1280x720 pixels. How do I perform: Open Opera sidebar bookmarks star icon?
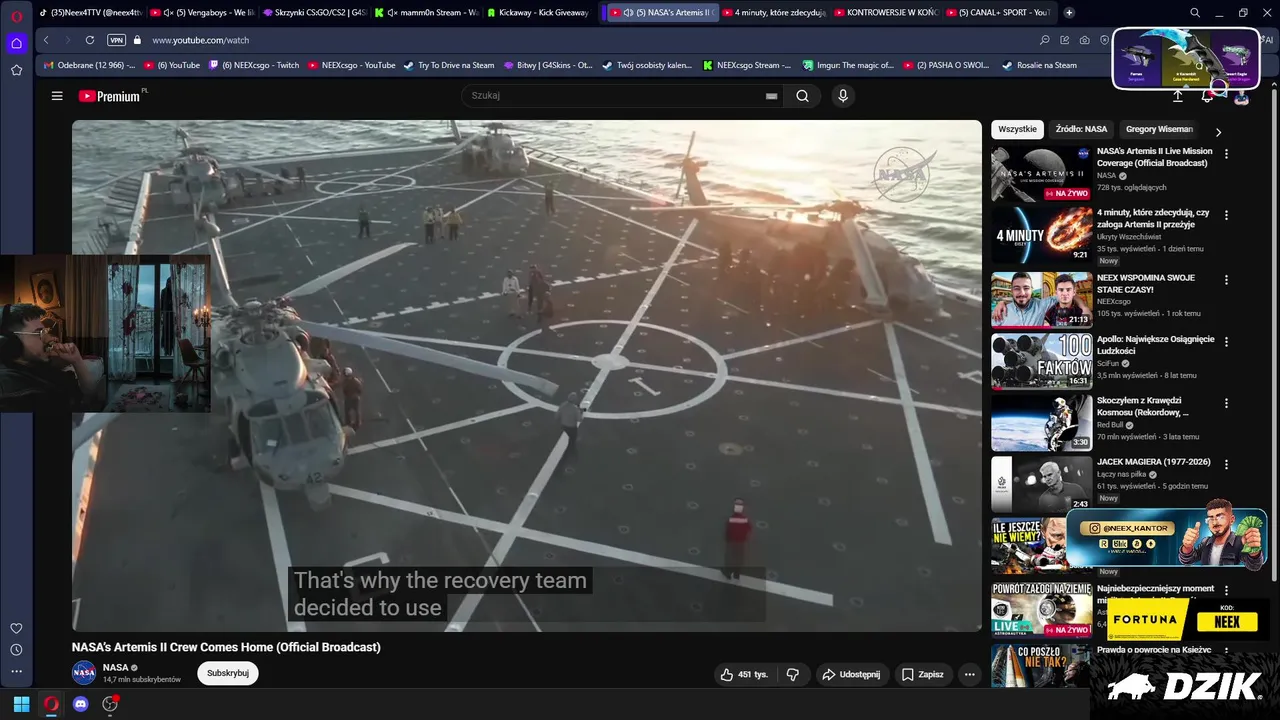[16, 70]
